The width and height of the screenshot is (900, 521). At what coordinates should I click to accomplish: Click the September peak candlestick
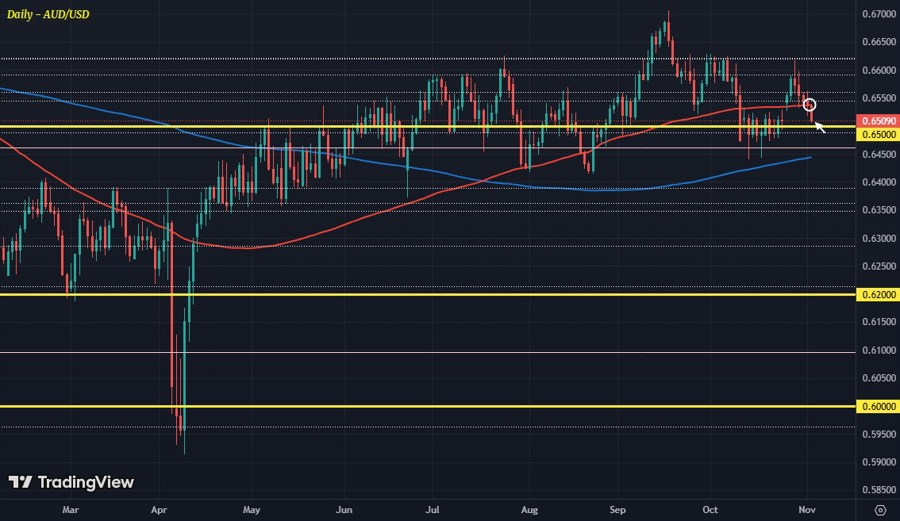point(667,20)
